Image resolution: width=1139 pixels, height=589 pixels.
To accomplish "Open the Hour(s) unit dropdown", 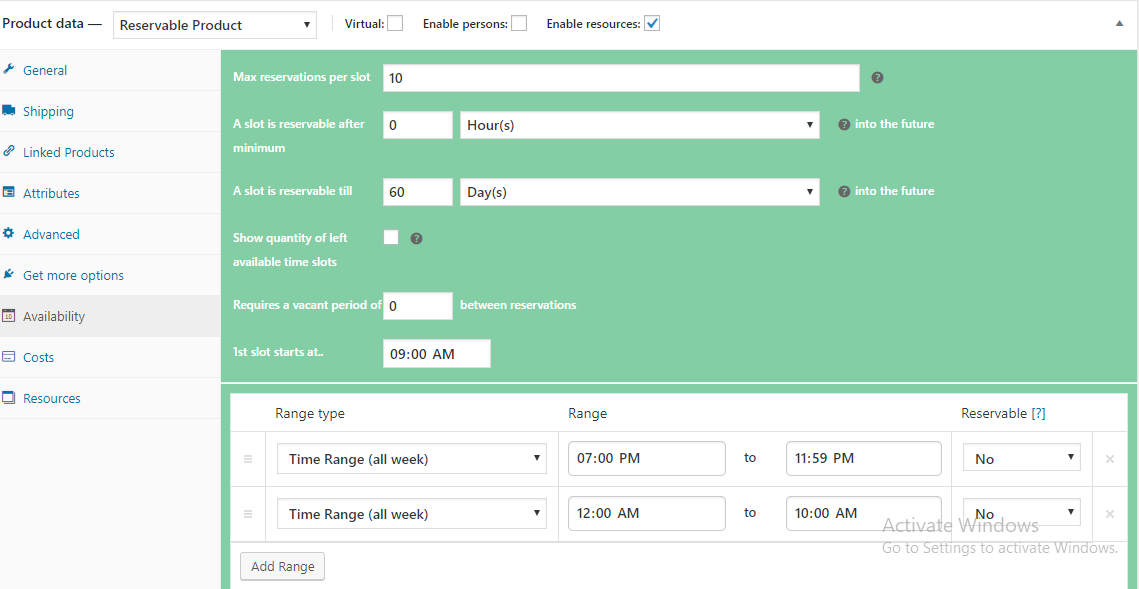I will (x=639, y=125).
